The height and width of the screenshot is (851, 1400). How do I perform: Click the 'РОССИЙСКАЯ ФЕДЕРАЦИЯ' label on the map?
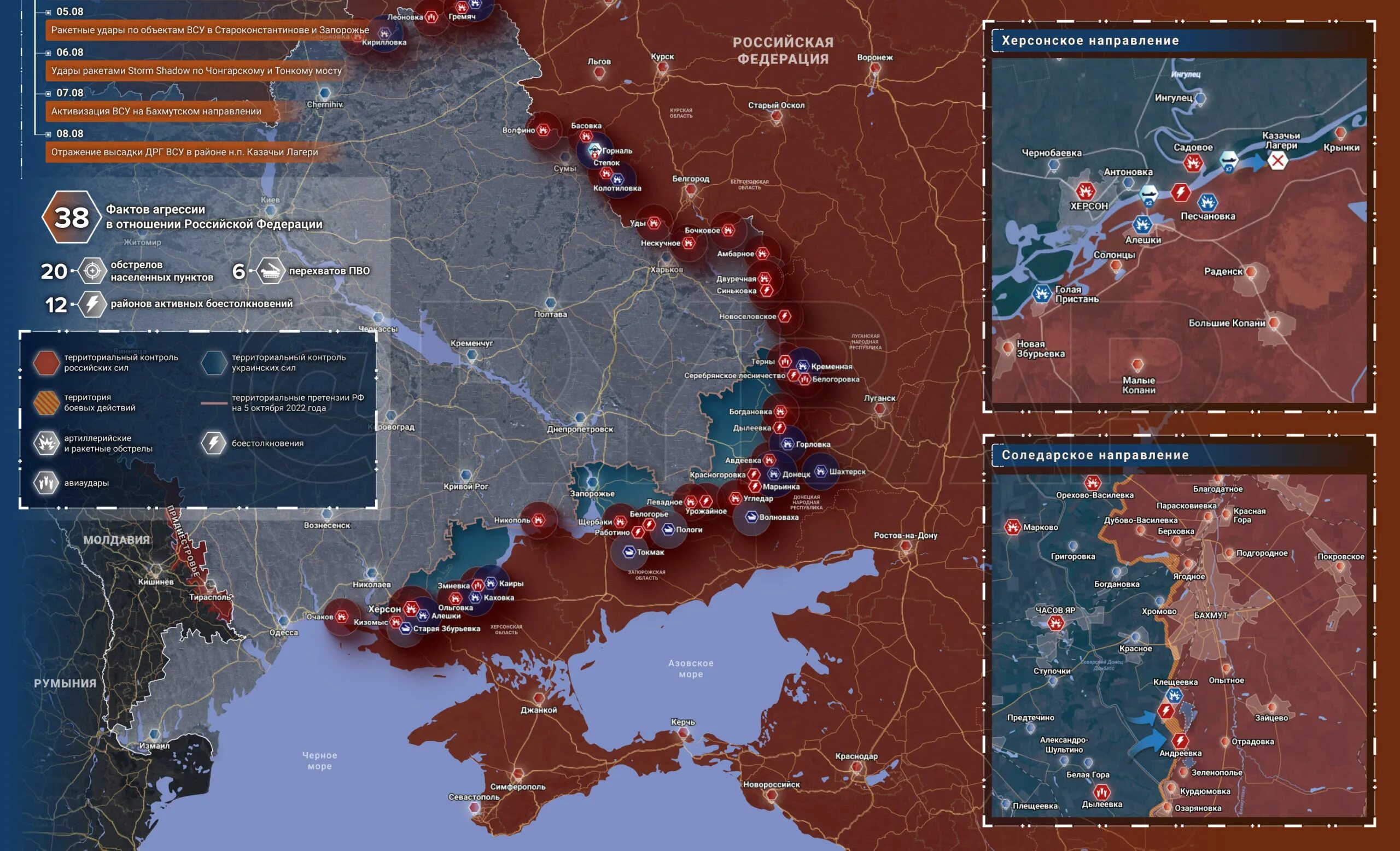coord(783,50)
